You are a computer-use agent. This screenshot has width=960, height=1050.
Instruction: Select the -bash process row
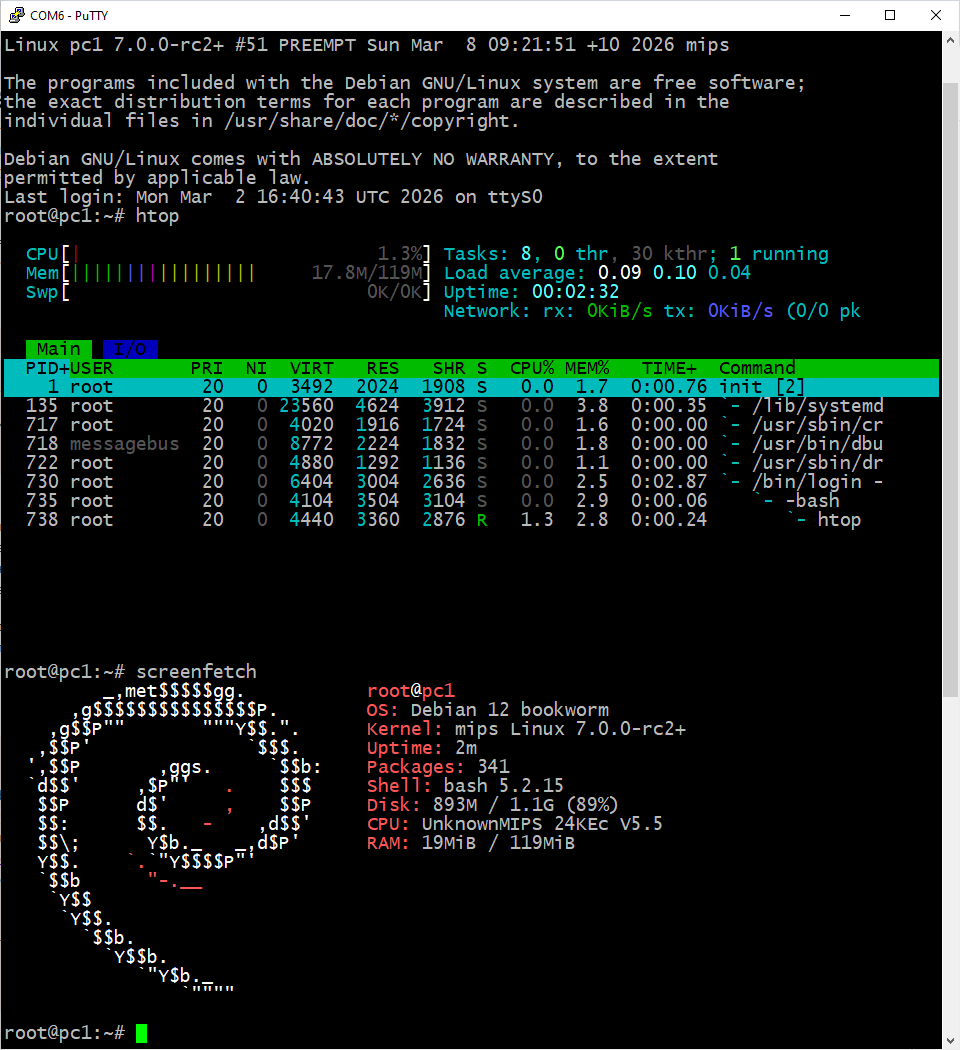click(x=471, y=501)
